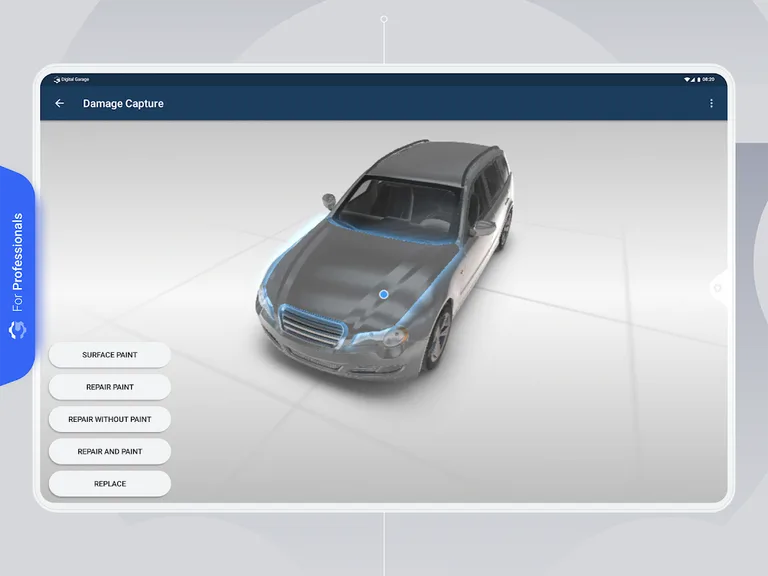The width and height of the screenshot is (768, 576).
Task: Tap the Digital Garage logo in status bar
Action: tap(71, 79)
